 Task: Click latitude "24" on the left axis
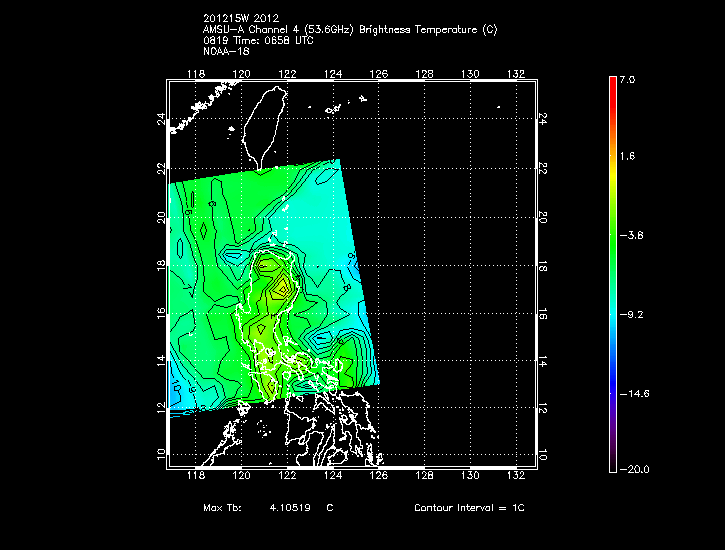point(161,119)
